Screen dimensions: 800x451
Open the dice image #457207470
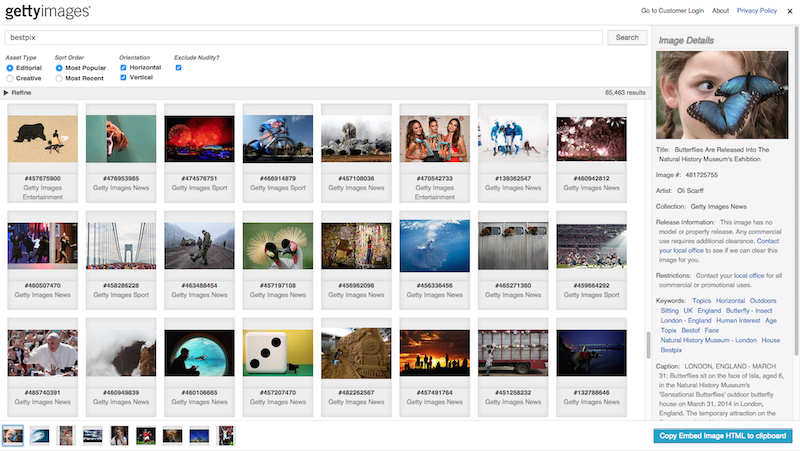click(x=277, y=351)
